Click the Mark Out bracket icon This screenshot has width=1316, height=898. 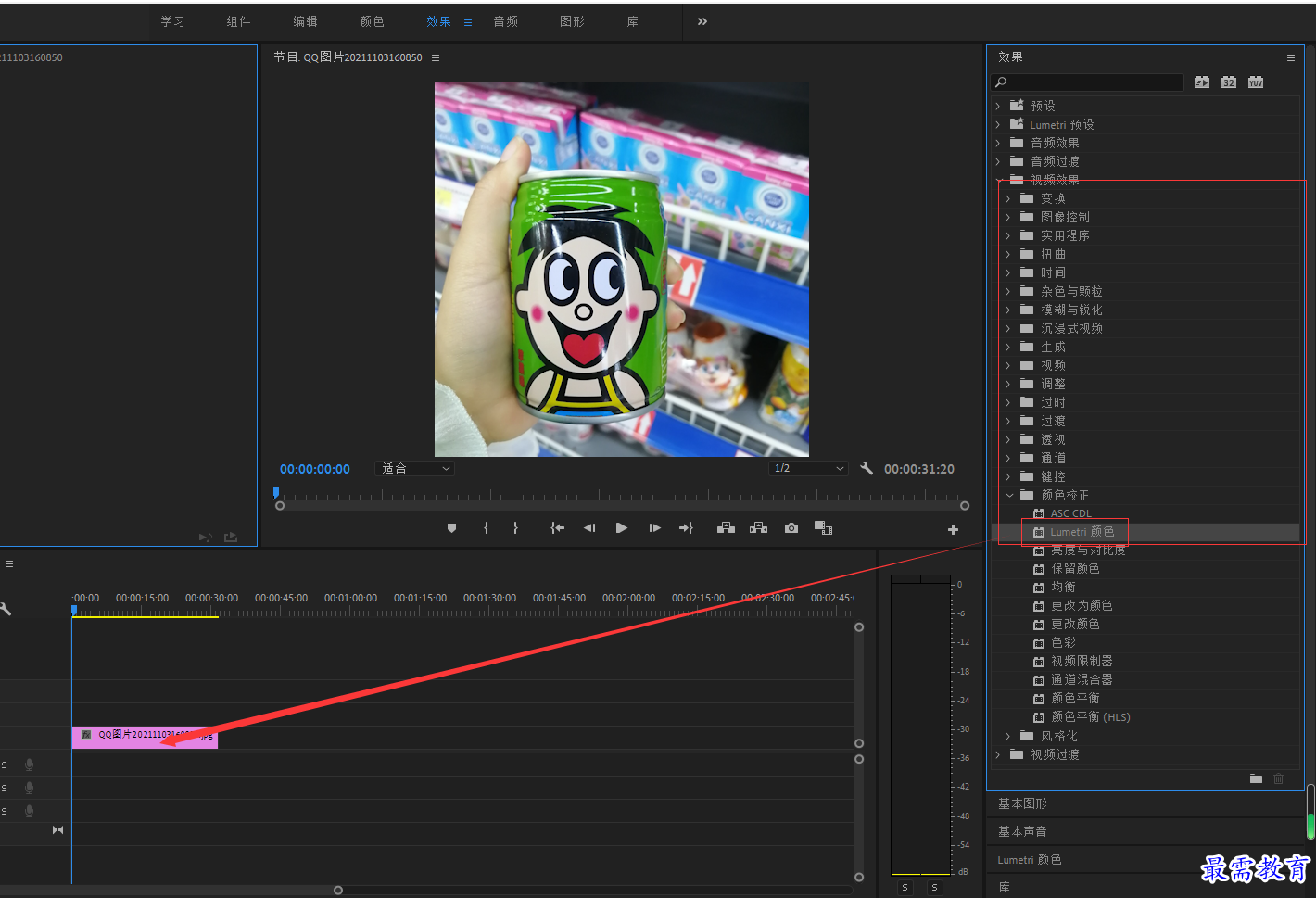tap(515, 528)
